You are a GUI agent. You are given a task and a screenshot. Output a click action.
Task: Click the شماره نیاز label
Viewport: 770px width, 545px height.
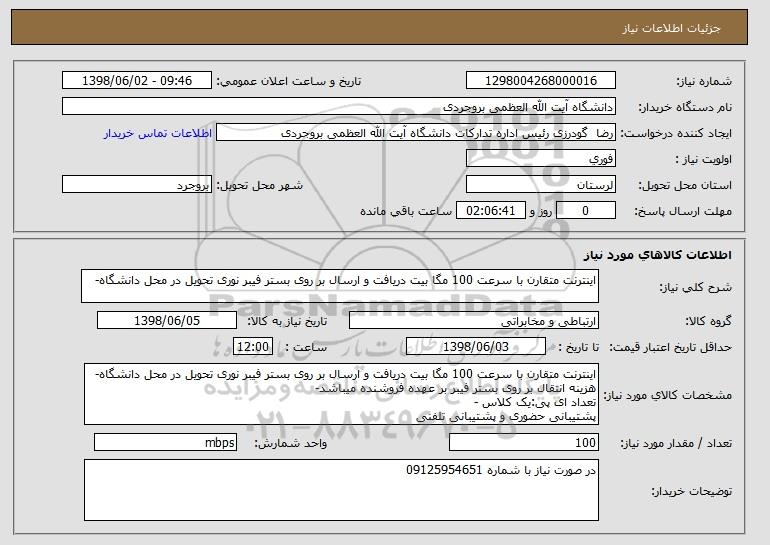click(704, 81)
